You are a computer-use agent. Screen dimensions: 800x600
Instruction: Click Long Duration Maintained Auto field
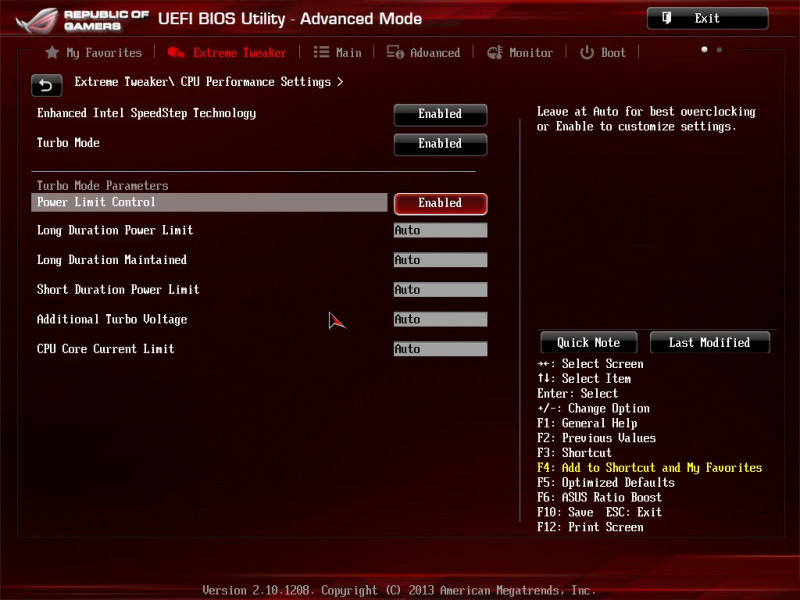point(440,260)
